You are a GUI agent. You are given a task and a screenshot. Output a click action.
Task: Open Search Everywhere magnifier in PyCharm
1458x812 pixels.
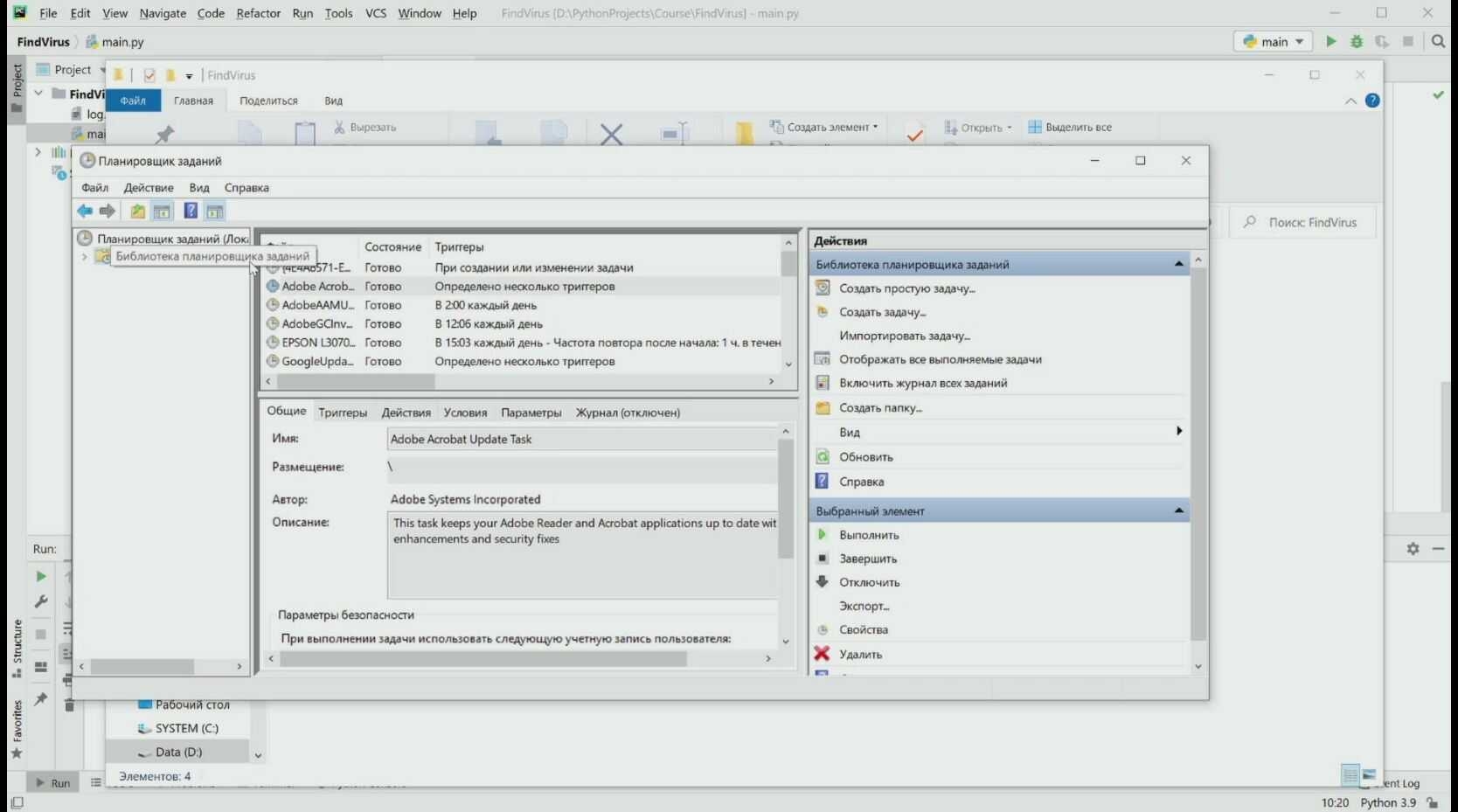click(1438, 41)
